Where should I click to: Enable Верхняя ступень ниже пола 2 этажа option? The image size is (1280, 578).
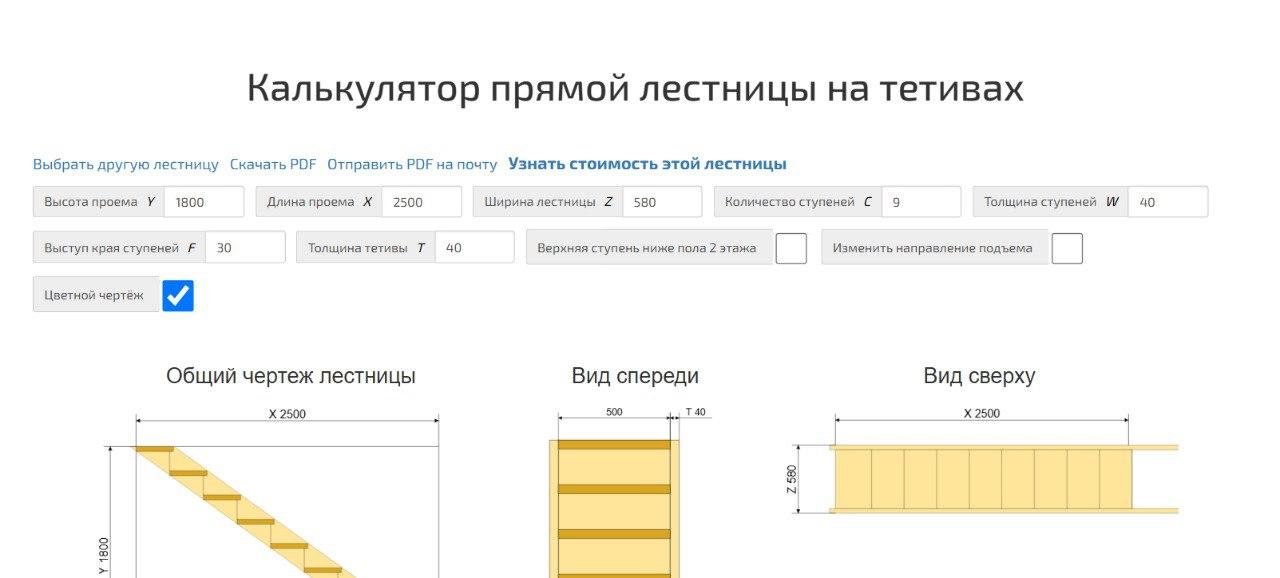(790, 247)
